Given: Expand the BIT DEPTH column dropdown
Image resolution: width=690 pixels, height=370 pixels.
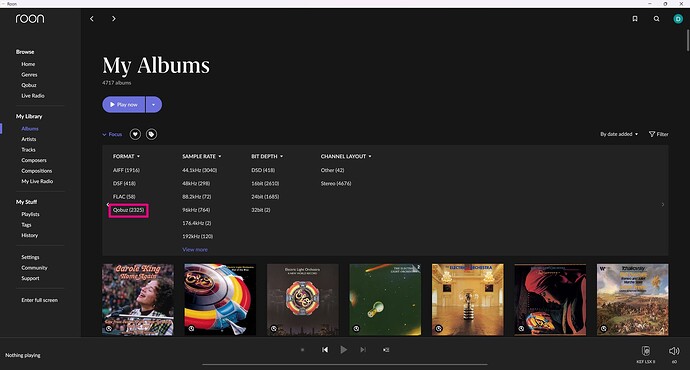Looking at the screenshot, I should (267, 156).
